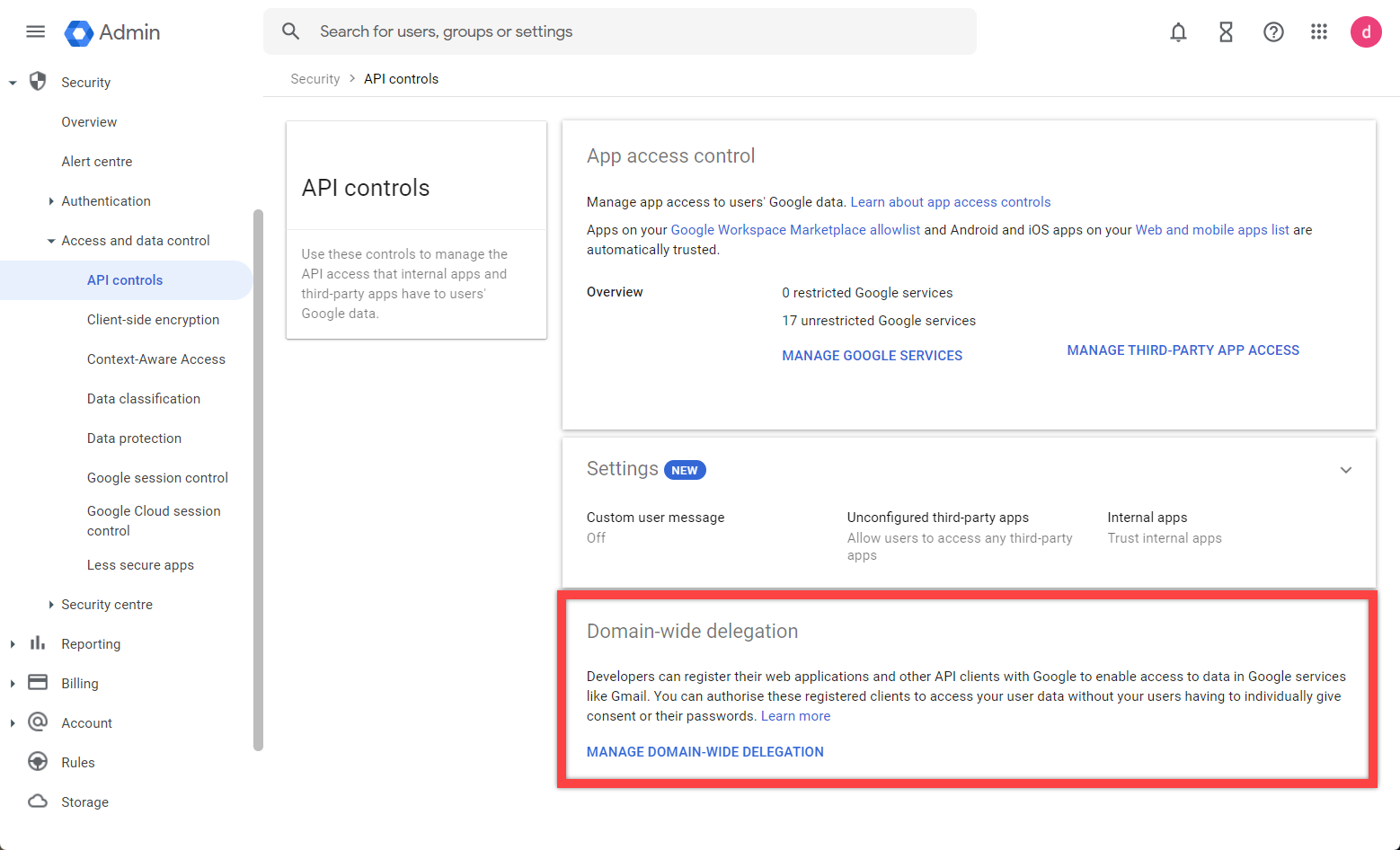Image resolution: width=1400 pixels, height=850 pixels.
Task: Expand the Settings panel chevron
Action: pos(1346,470)
